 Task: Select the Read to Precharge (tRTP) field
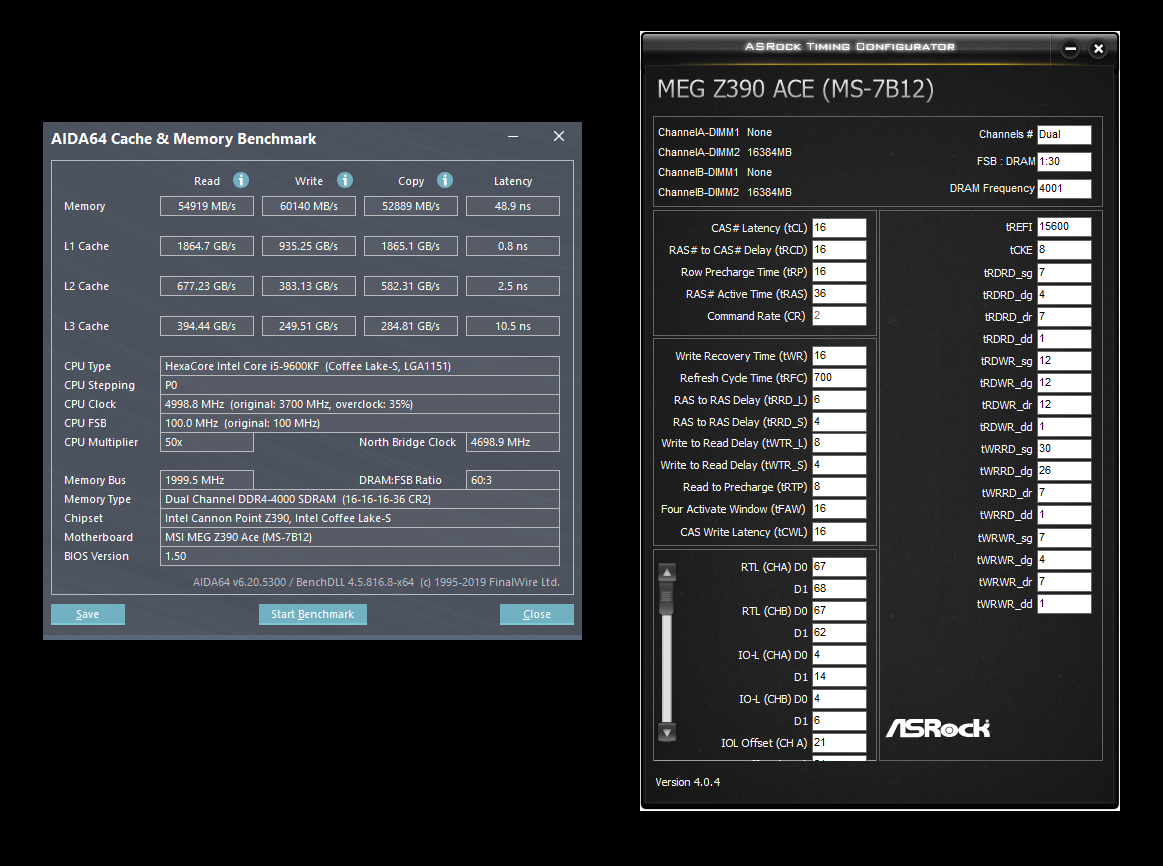[x=839, y=487]
